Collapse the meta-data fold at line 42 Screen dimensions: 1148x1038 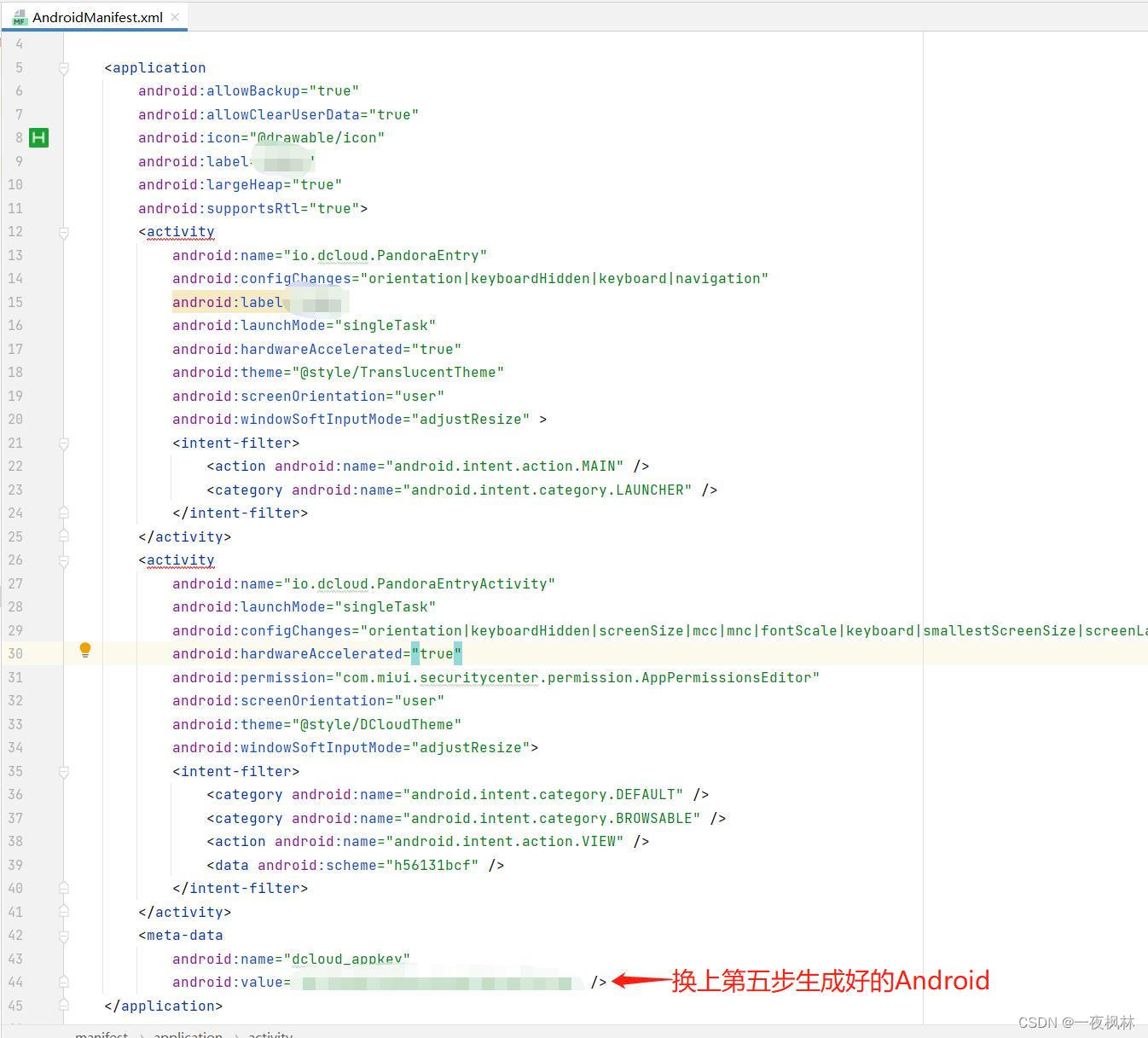pos(64,936)
